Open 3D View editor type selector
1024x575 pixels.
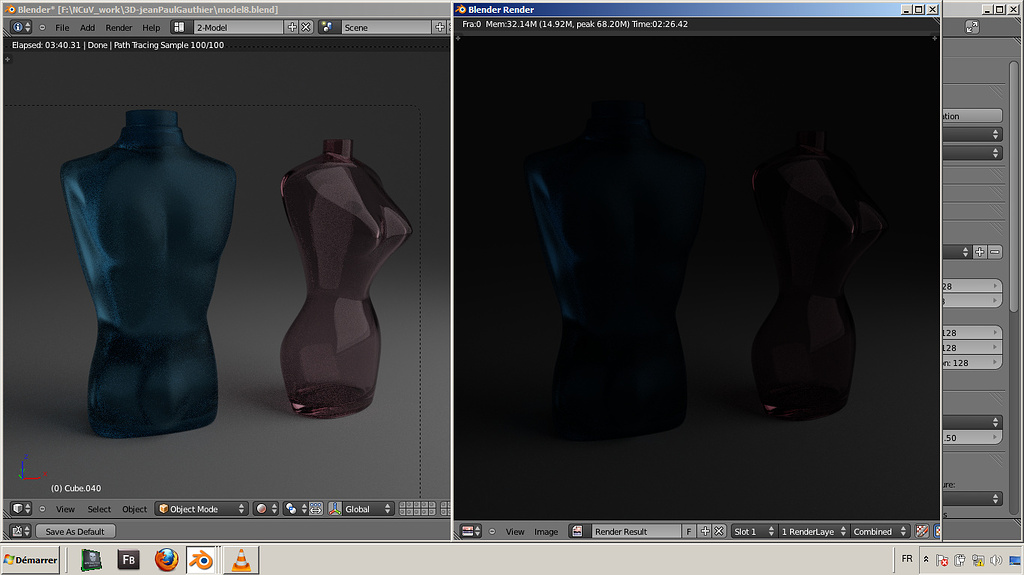point(22,508)
